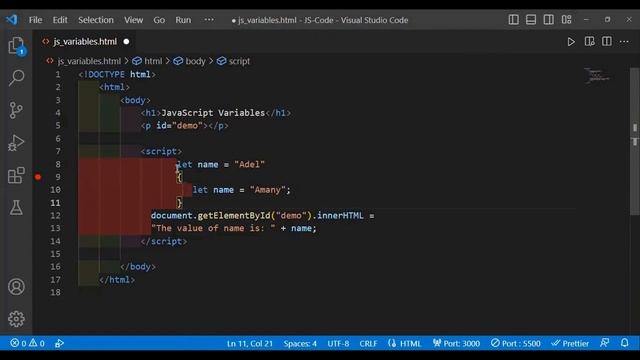
Task: Toggle secondary side bar layout icon
Action: point(549,20)
